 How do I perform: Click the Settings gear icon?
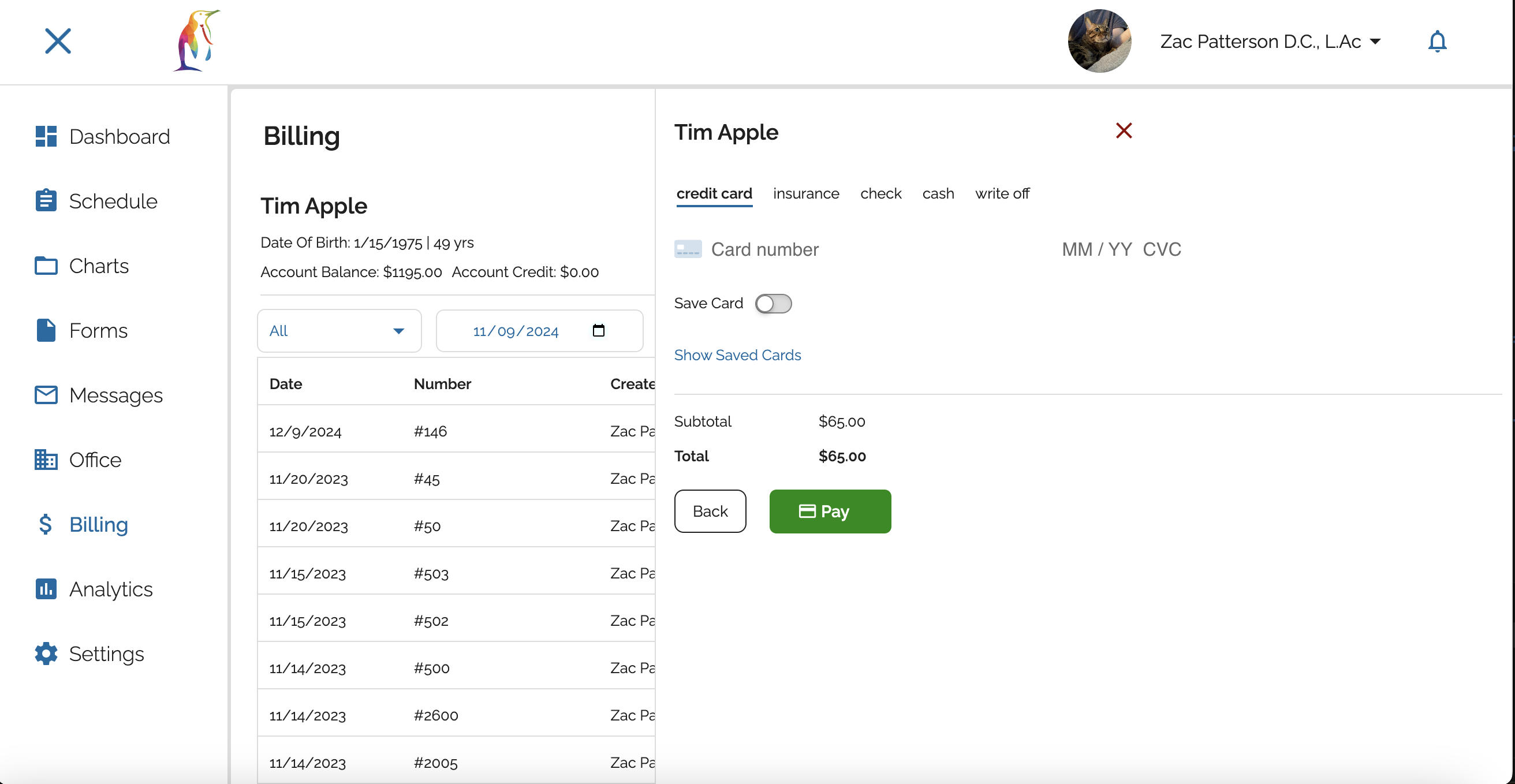click(46, 654)
